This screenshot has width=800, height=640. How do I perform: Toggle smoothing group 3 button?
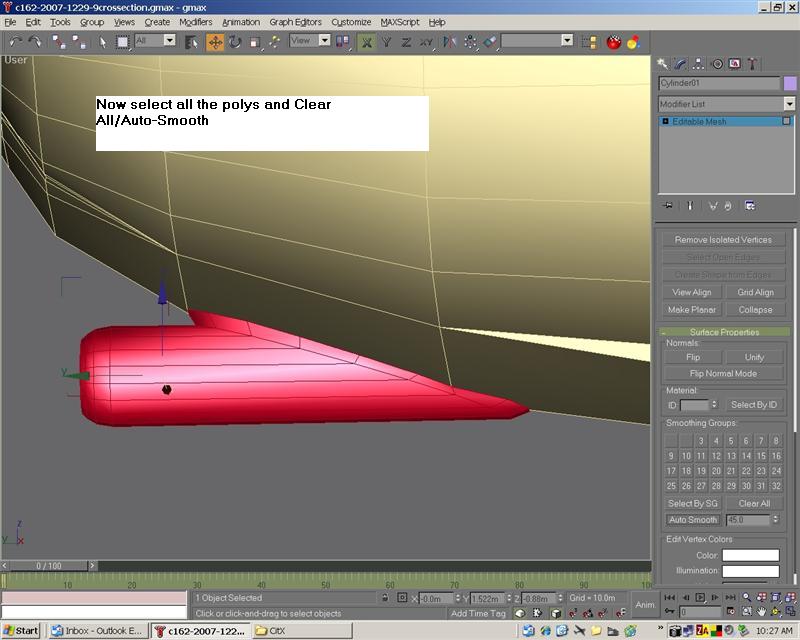(x=701, y=440)
